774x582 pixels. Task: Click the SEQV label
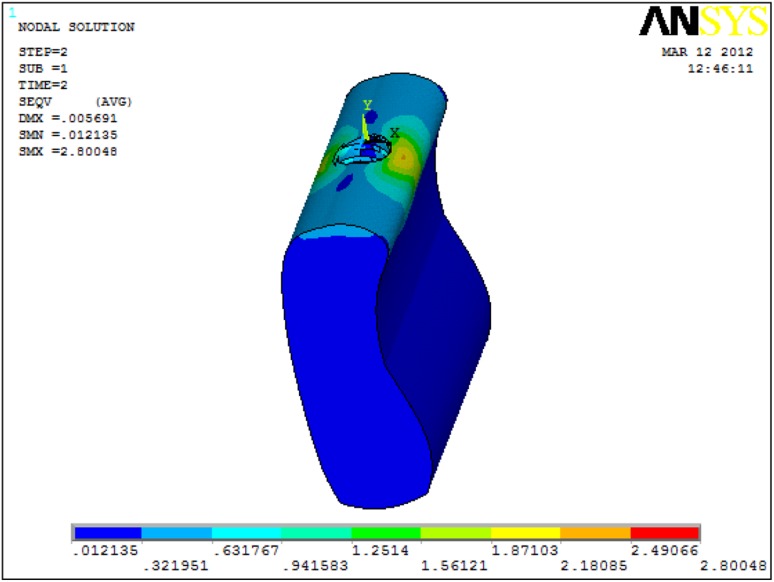(x=35, y=102)
